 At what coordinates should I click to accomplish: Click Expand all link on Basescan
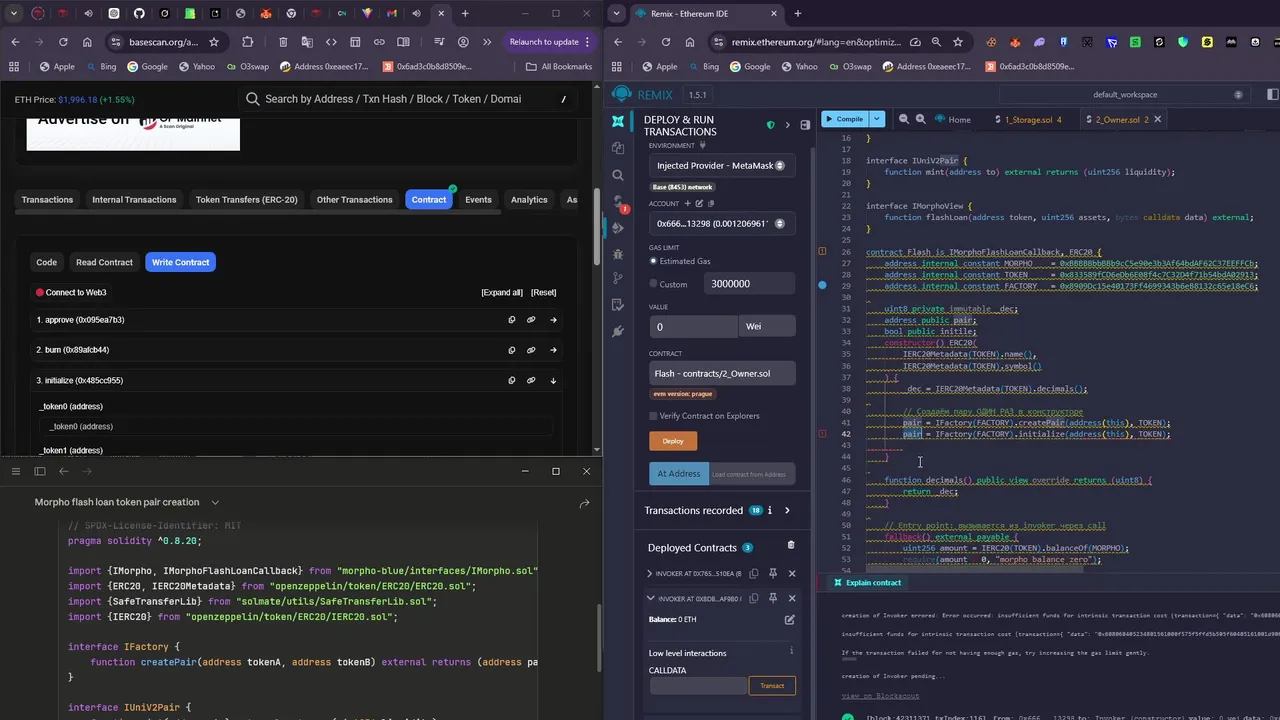(x=502, y=292)
